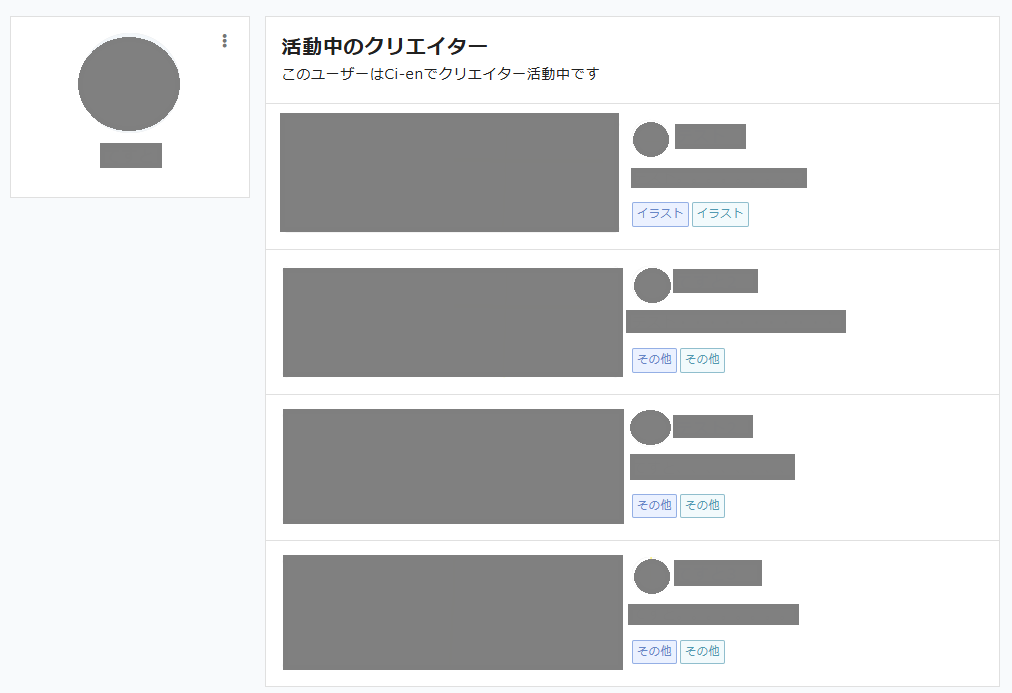The width and height of the screenshot is (1012, 693).
Task: Click the first creator's round avatar icon
Action: [651, 139]
